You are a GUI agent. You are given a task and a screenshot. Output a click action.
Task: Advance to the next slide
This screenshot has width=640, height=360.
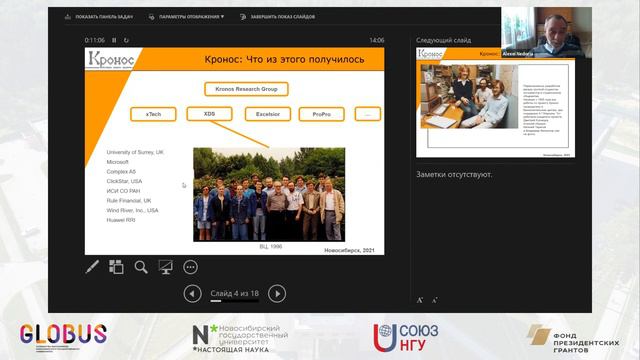277,293
